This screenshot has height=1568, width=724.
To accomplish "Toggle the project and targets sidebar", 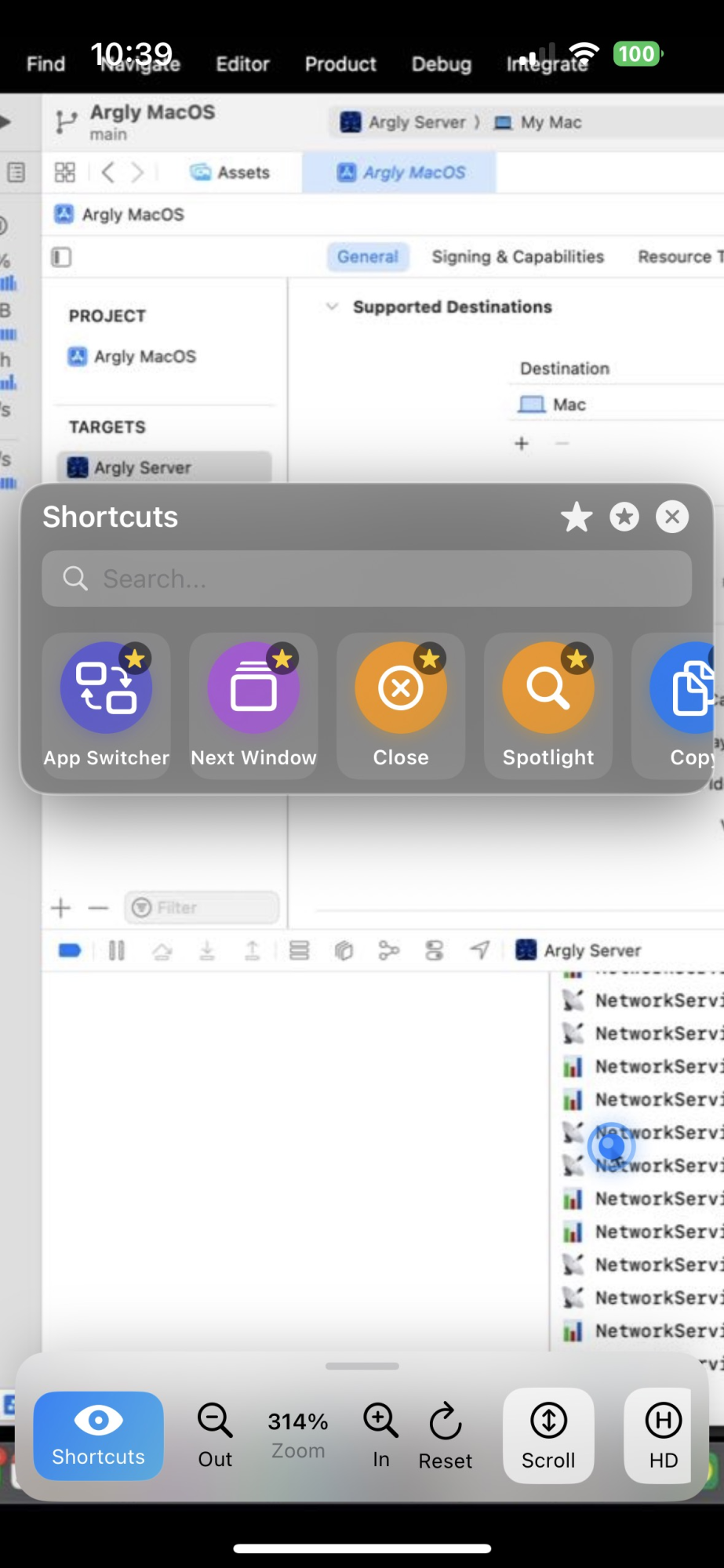I will click(x=61, y=257).
